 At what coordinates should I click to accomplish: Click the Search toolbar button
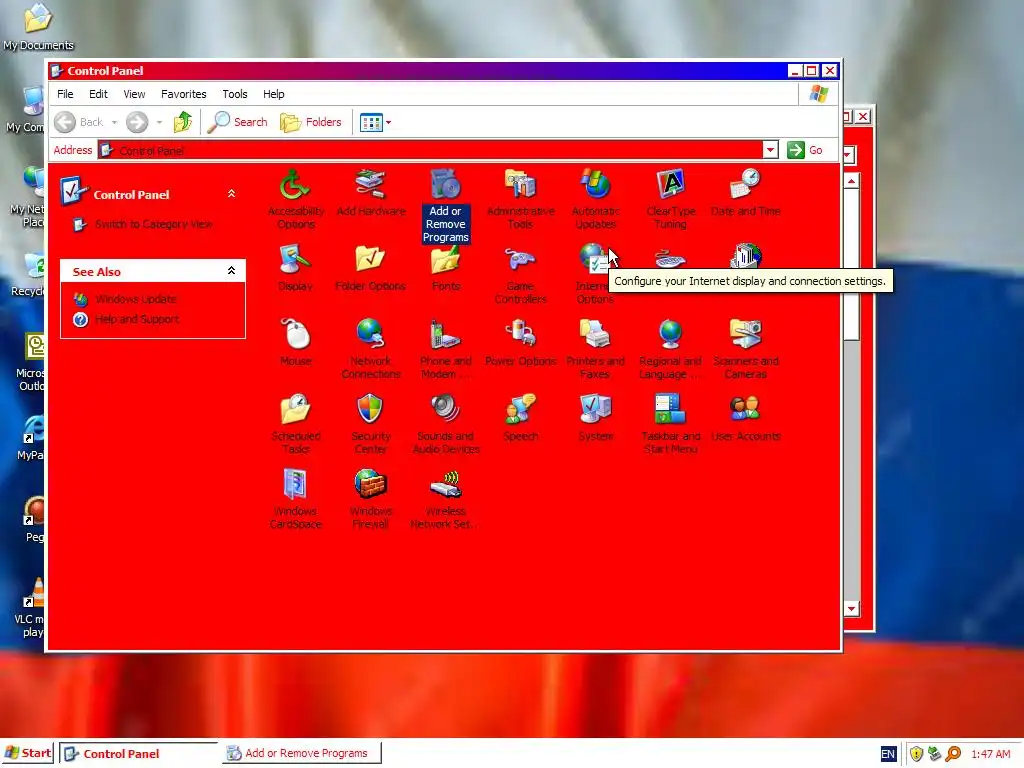pos(238,122)
